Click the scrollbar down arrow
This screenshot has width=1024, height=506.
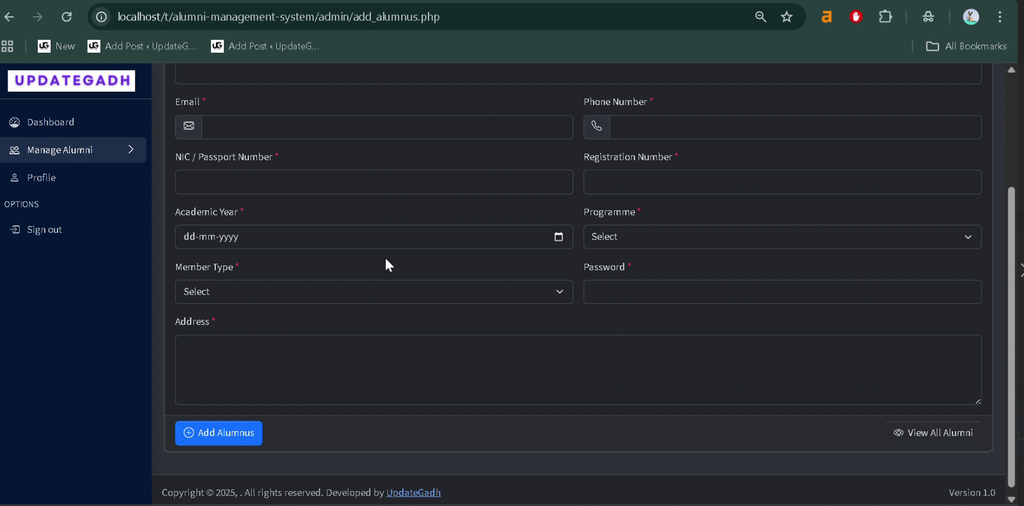coord(1012,499)
